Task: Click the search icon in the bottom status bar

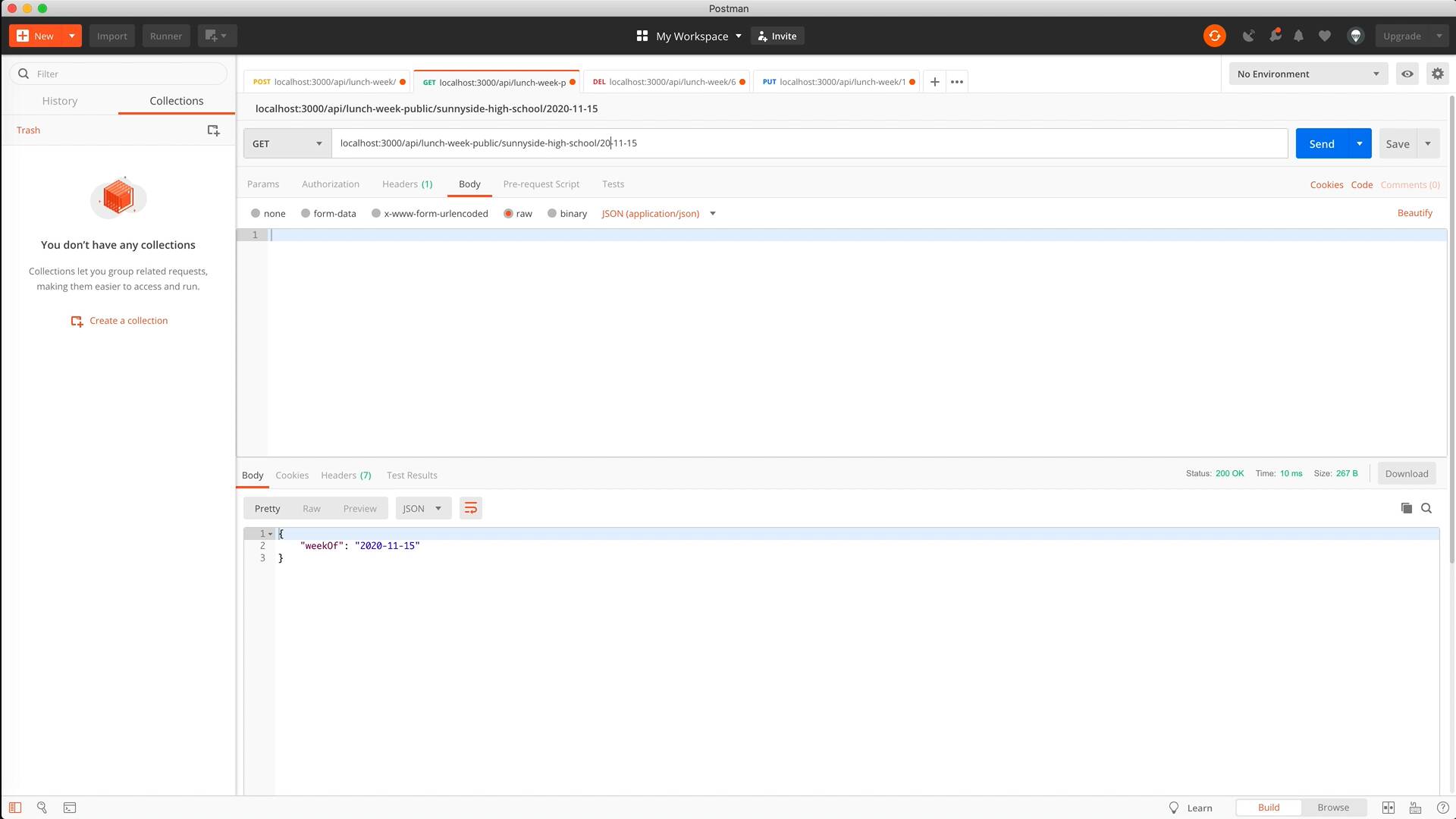Action: (42, 807)
